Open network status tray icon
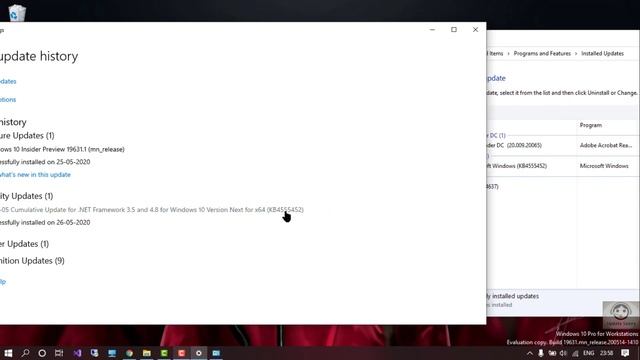 [x=576, y=353]
